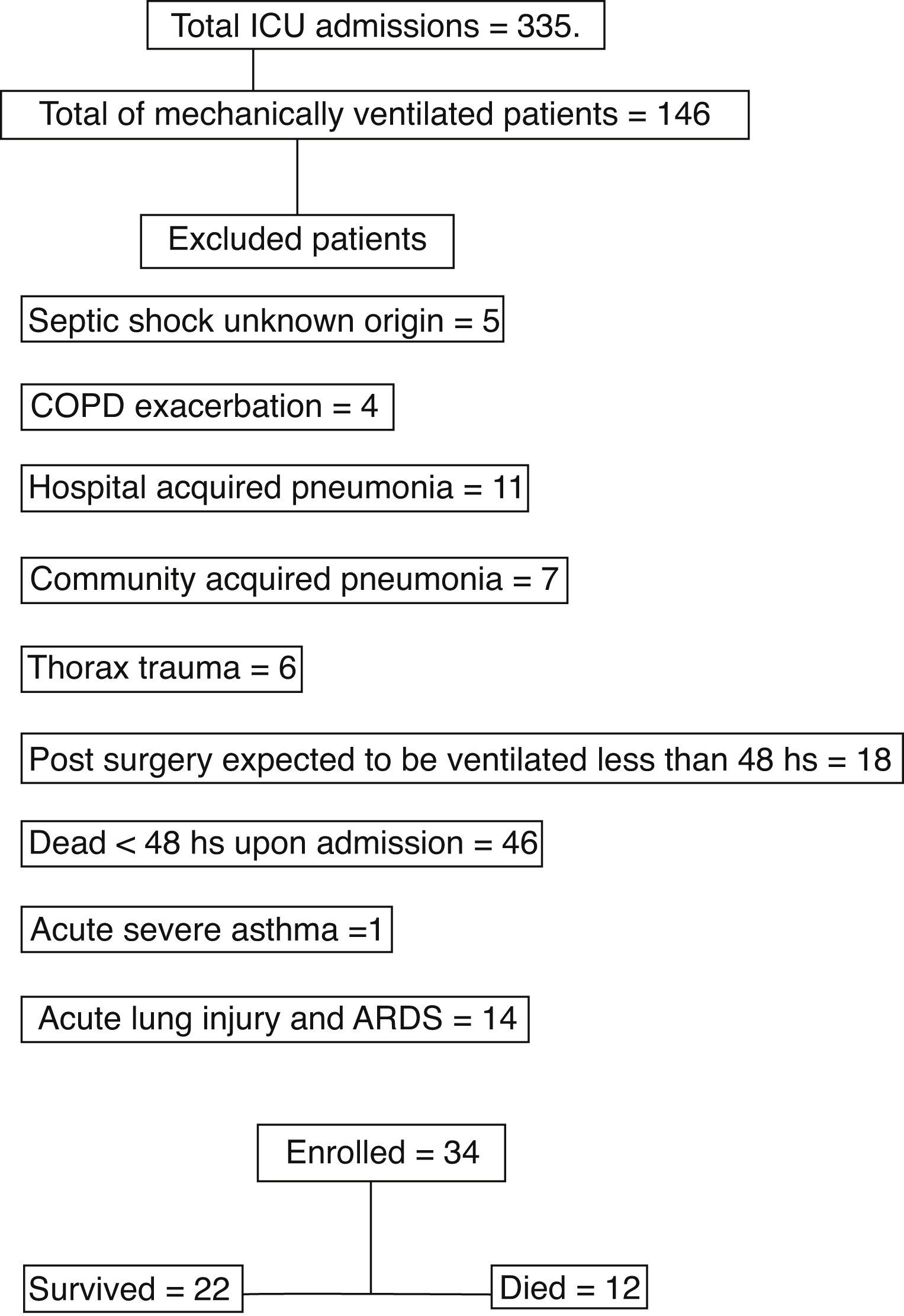The width and height of the screenshot is (904, 1316).
Task: Select the Hospital acquired pneumonia = 11 box
Action: pyautogui.click(x=275, y=488)
